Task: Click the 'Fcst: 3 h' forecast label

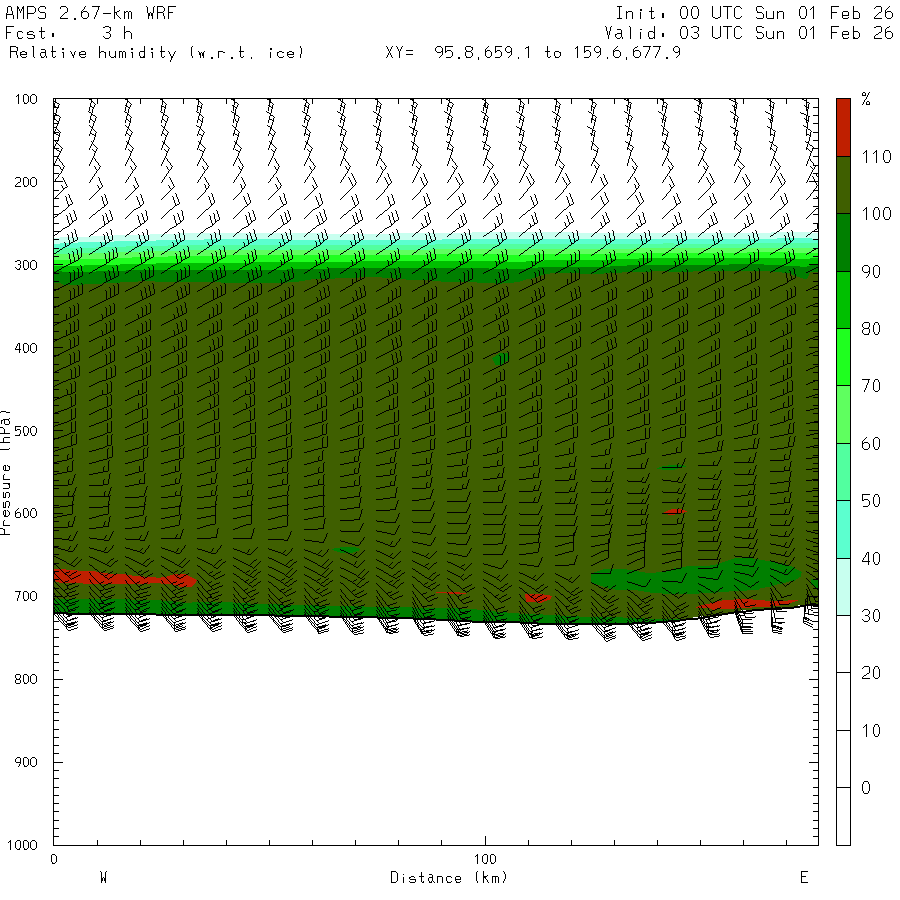Action: click(x=69, y=33)
